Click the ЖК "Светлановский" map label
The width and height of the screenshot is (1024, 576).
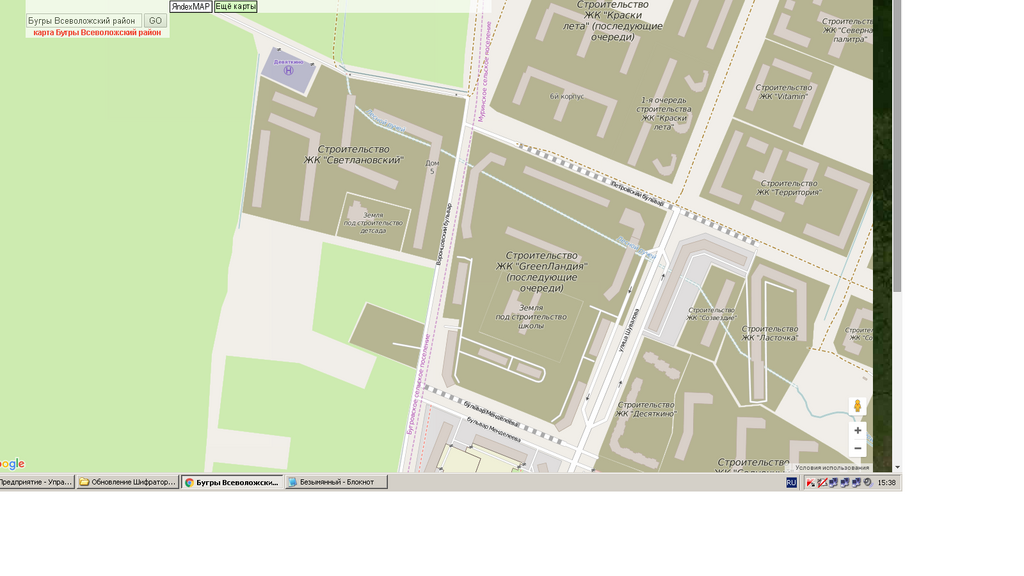tap(353, 155)
